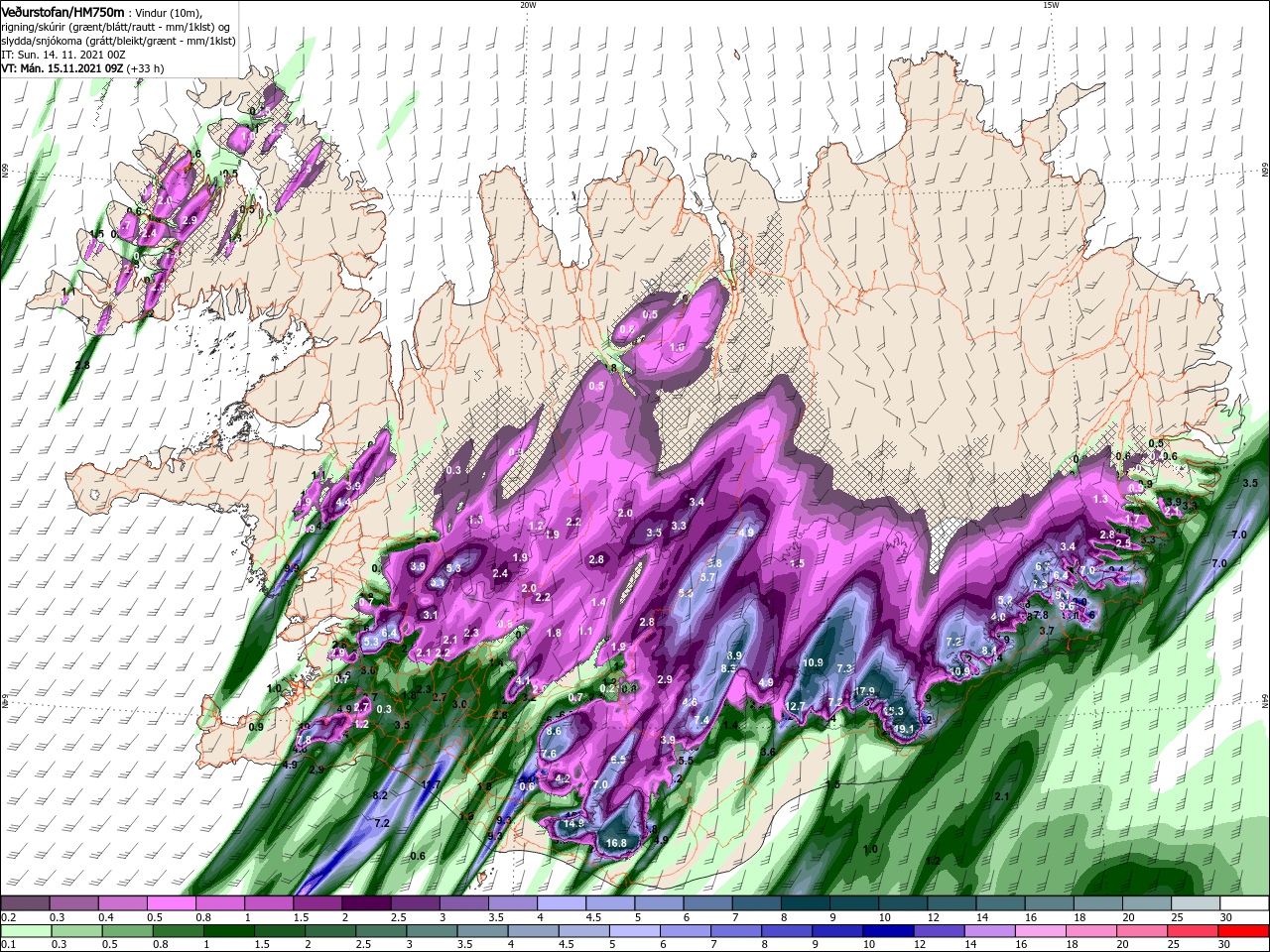Click the 14.8 precipitation value on map
Image resolution: width=1270 pixels, height=952 pixels.
tap(574, 823)
